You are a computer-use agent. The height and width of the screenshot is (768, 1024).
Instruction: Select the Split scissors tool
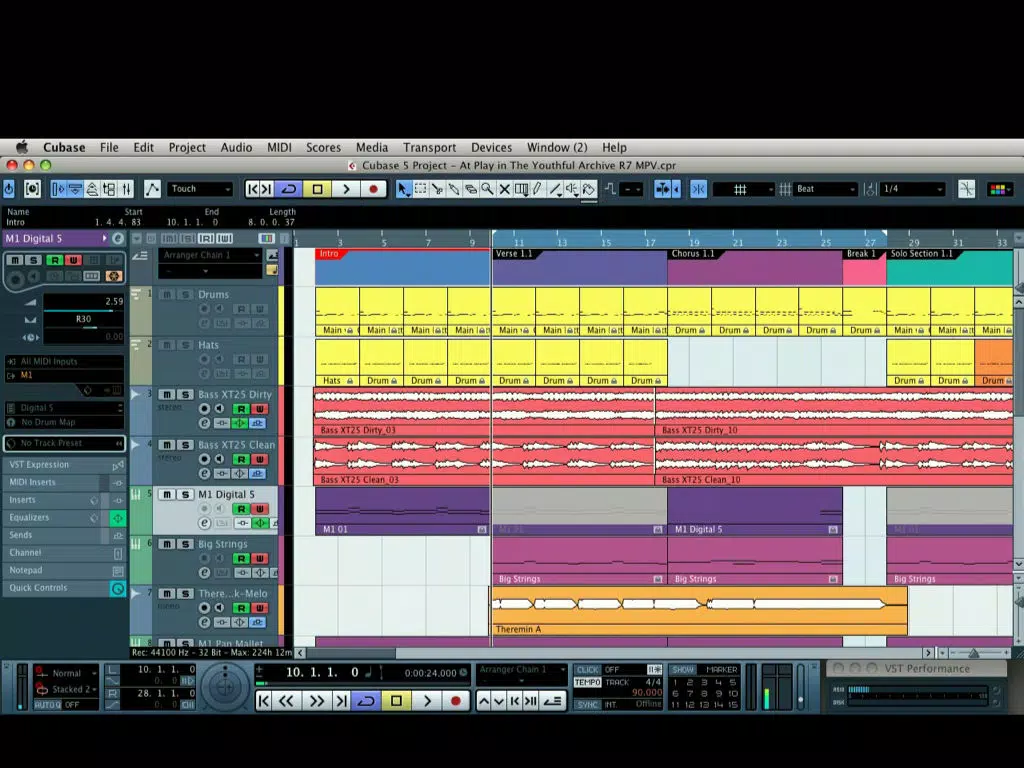pyautogui.click(x=437, y=189)
